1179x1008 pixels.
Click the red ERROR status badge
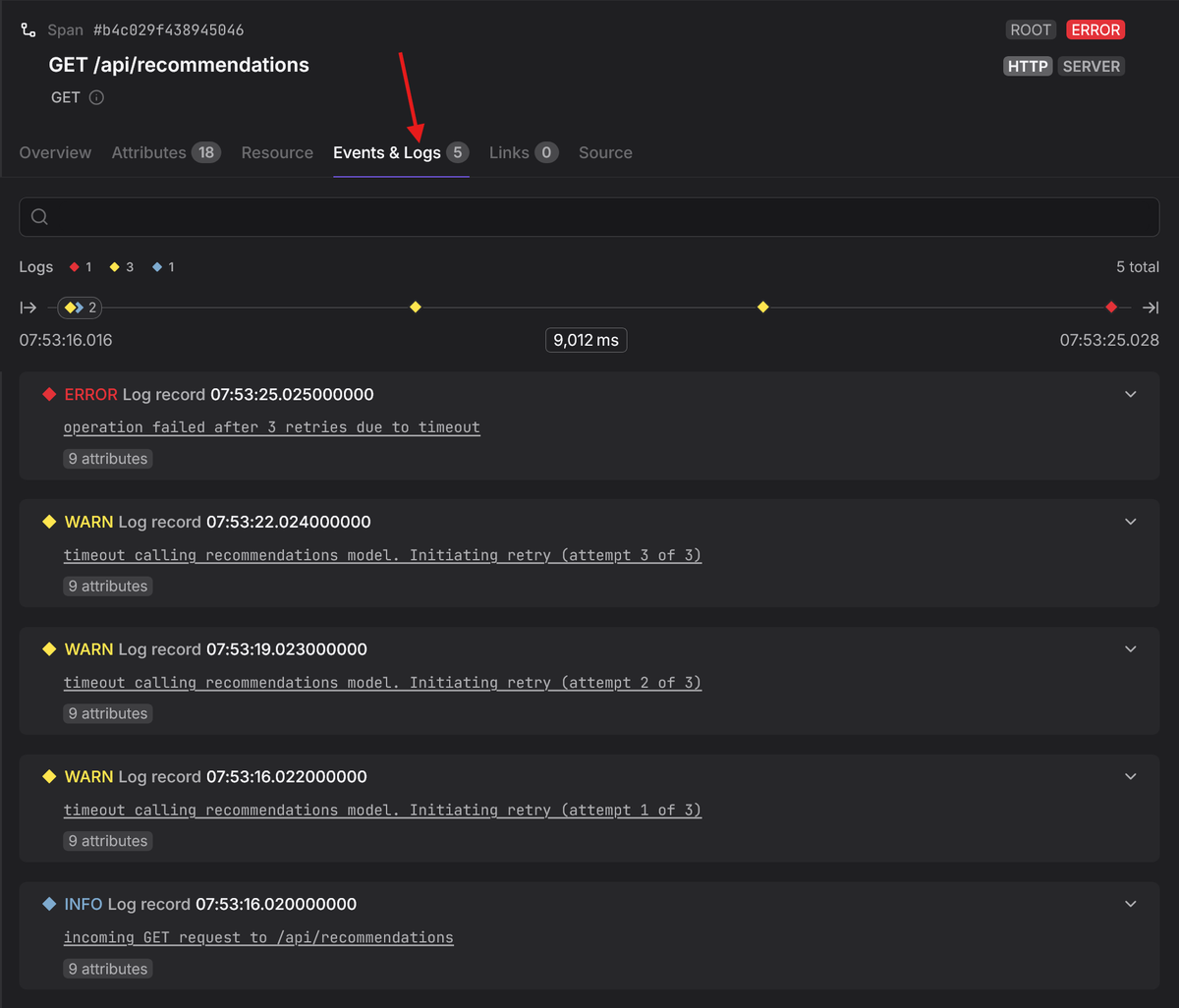click(x=1095, y=29)
